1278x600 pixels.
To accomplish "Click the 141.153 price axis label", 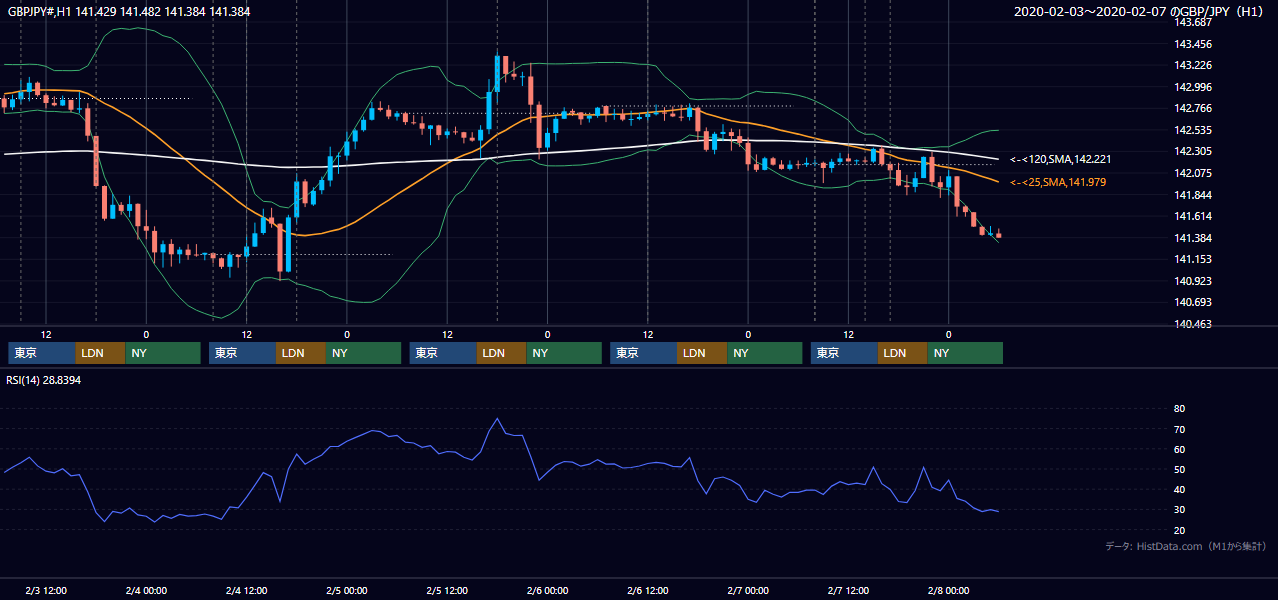I will pos(1192,259).
